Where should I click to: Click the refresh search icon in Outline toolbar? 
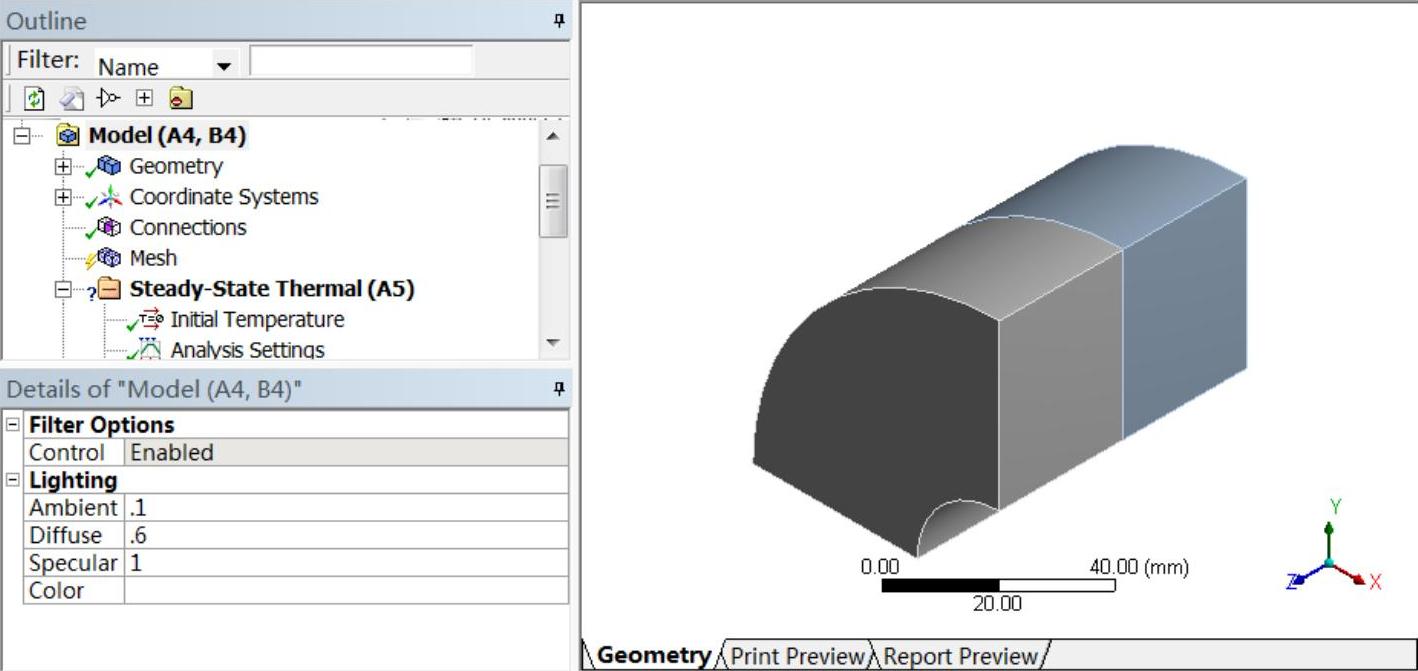point(35,98)
